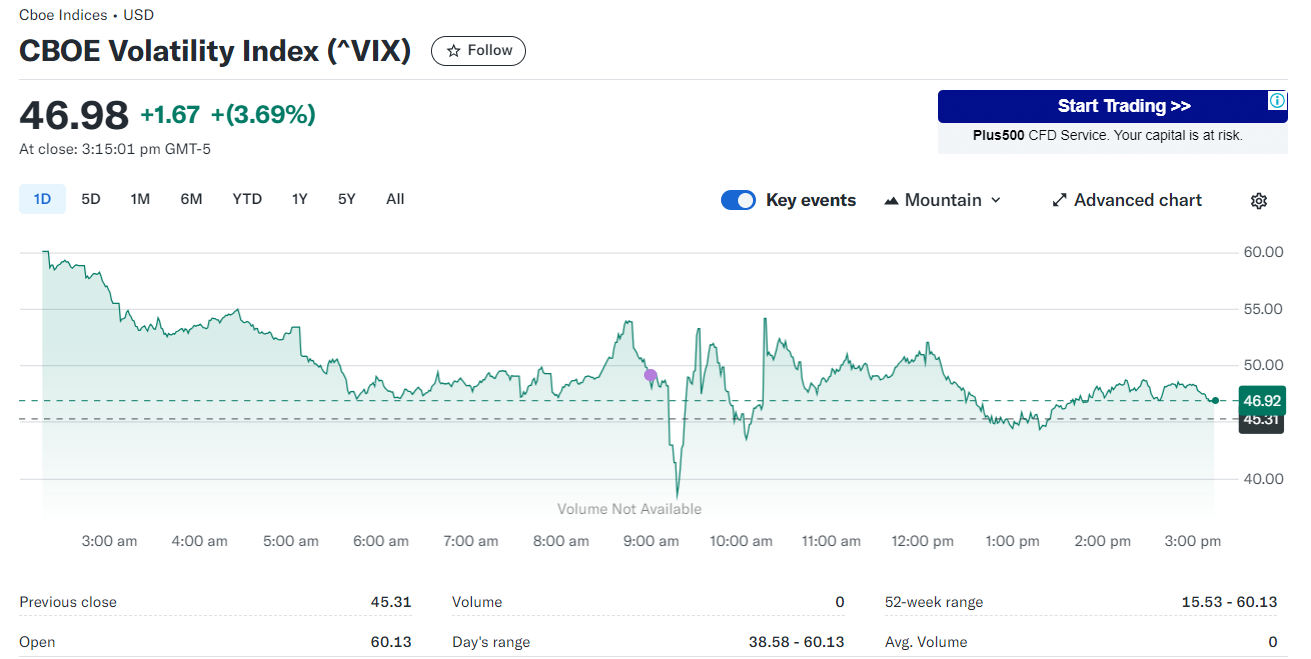
Task: Switch to the 6M range
Action: click(191, 199)
